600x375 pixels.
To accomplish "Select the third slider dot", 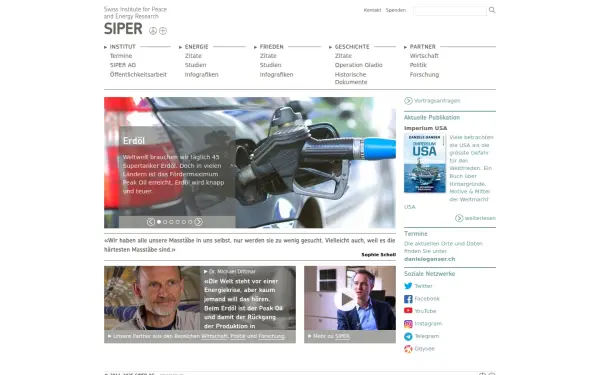I will (171, 222).
